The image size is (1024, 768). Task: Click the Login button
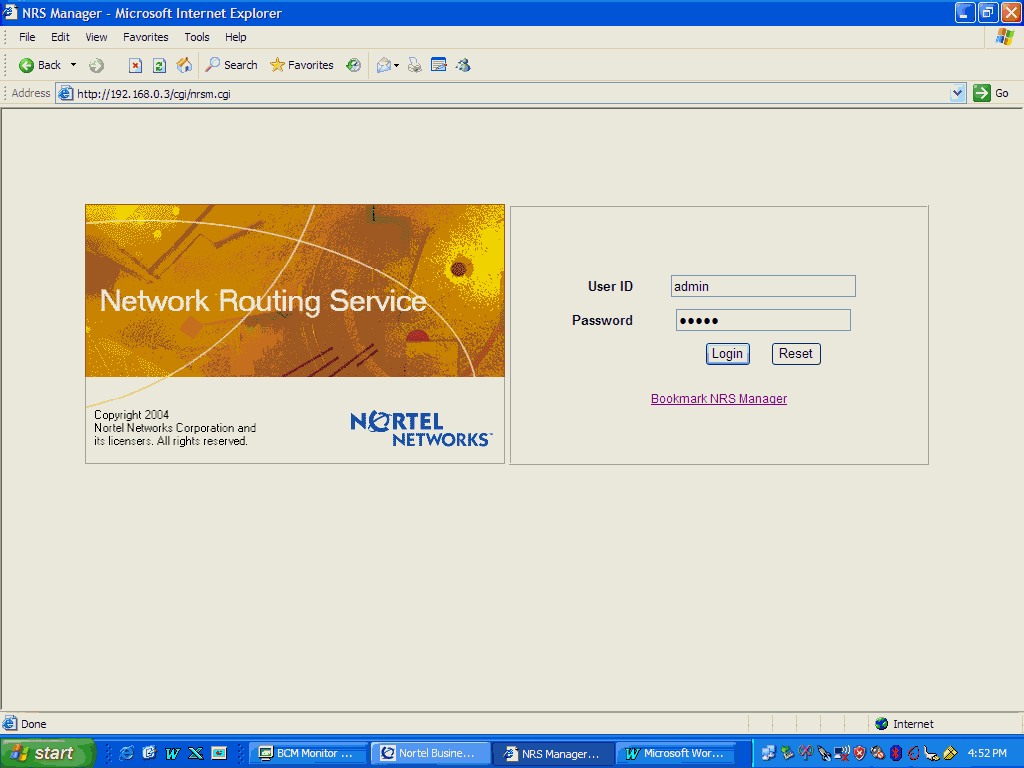coord(728,354)
